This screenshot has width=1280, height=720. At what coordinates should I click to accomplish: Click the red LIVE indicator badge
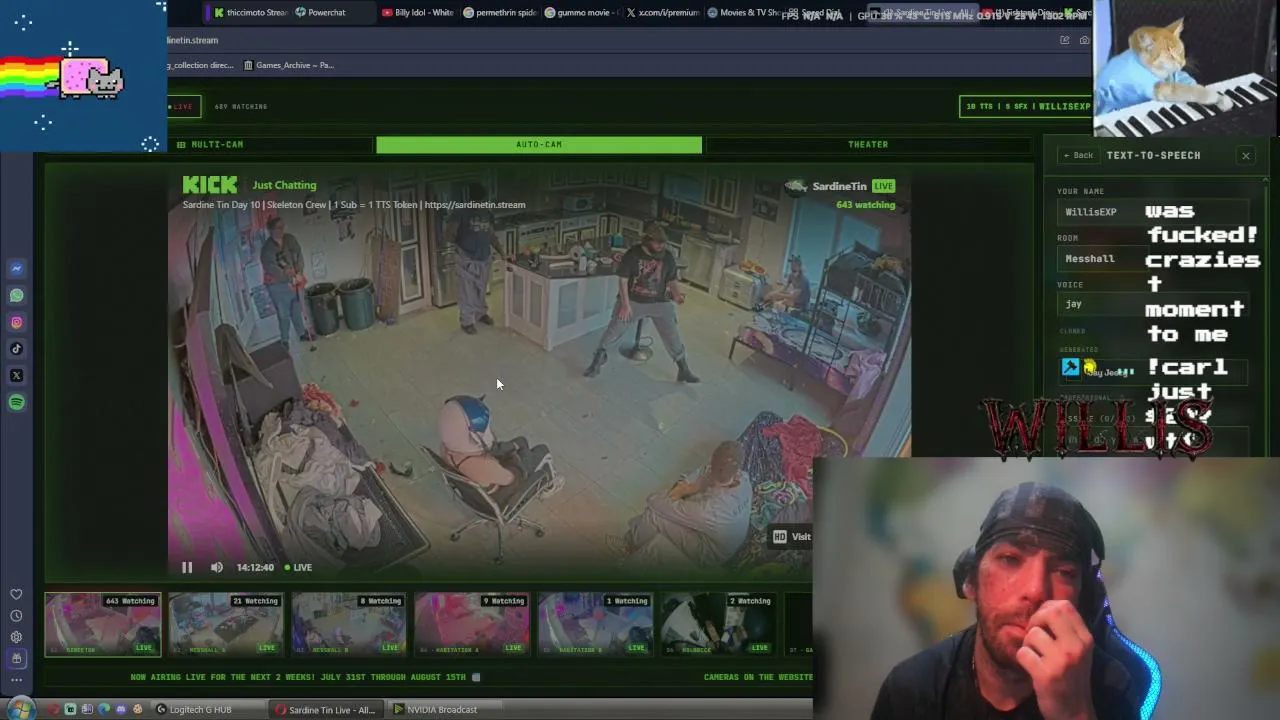[x=183, y=106]
